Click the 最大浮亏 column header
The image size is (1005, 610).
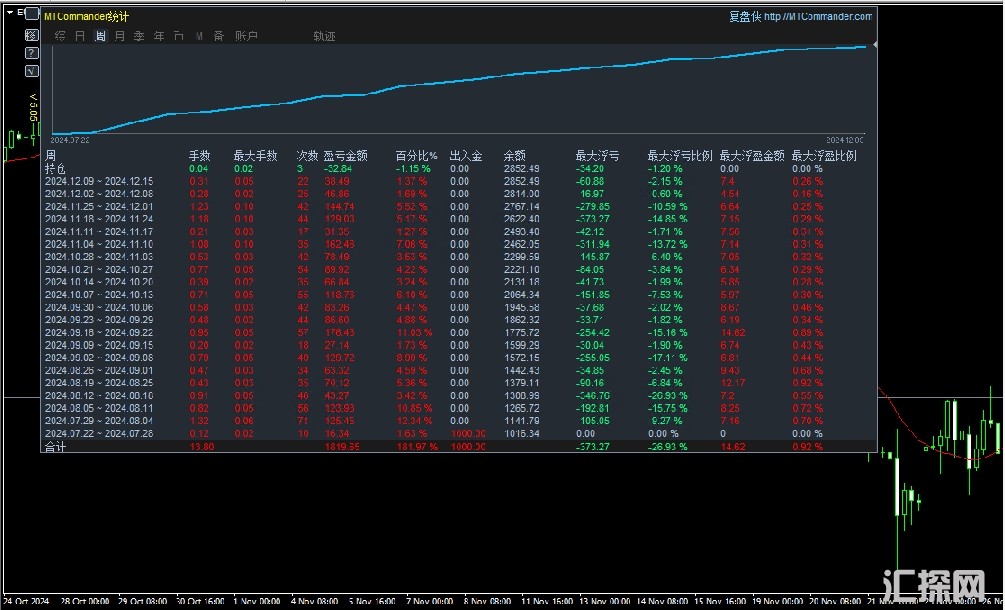click(x=597, y=156)
